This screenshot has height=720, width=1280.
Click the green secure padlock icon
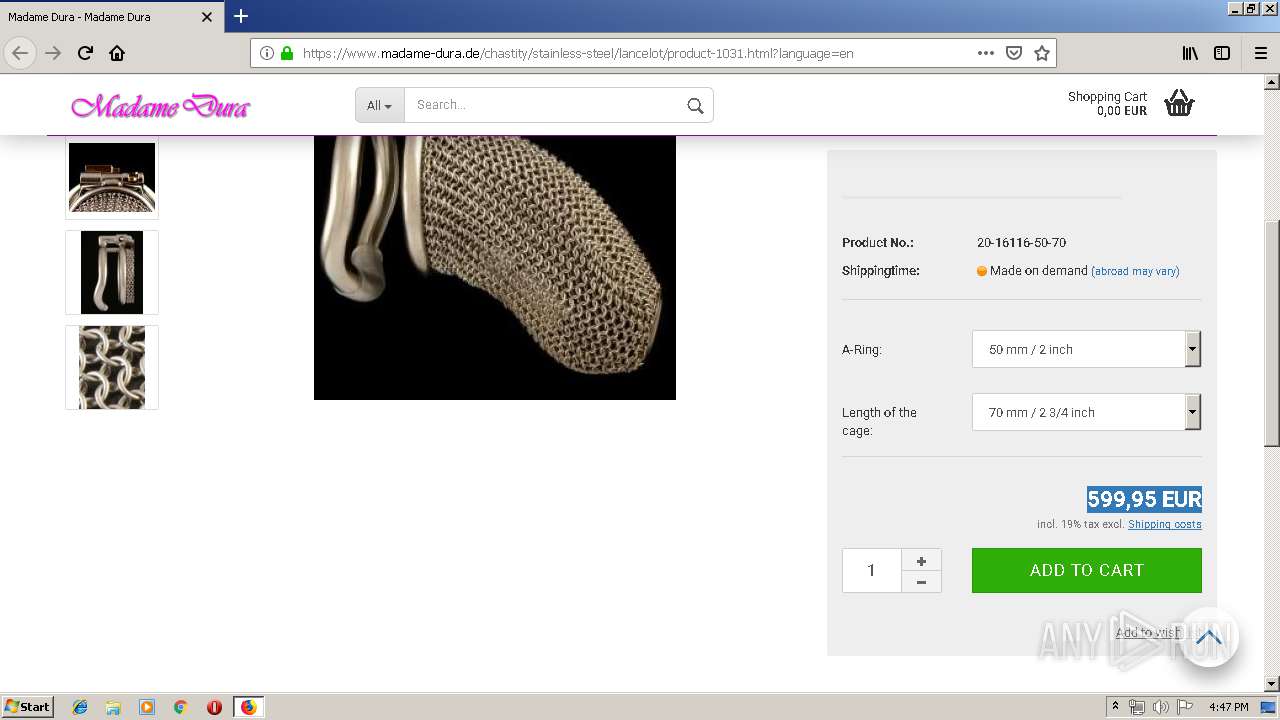tap(287, 53)
